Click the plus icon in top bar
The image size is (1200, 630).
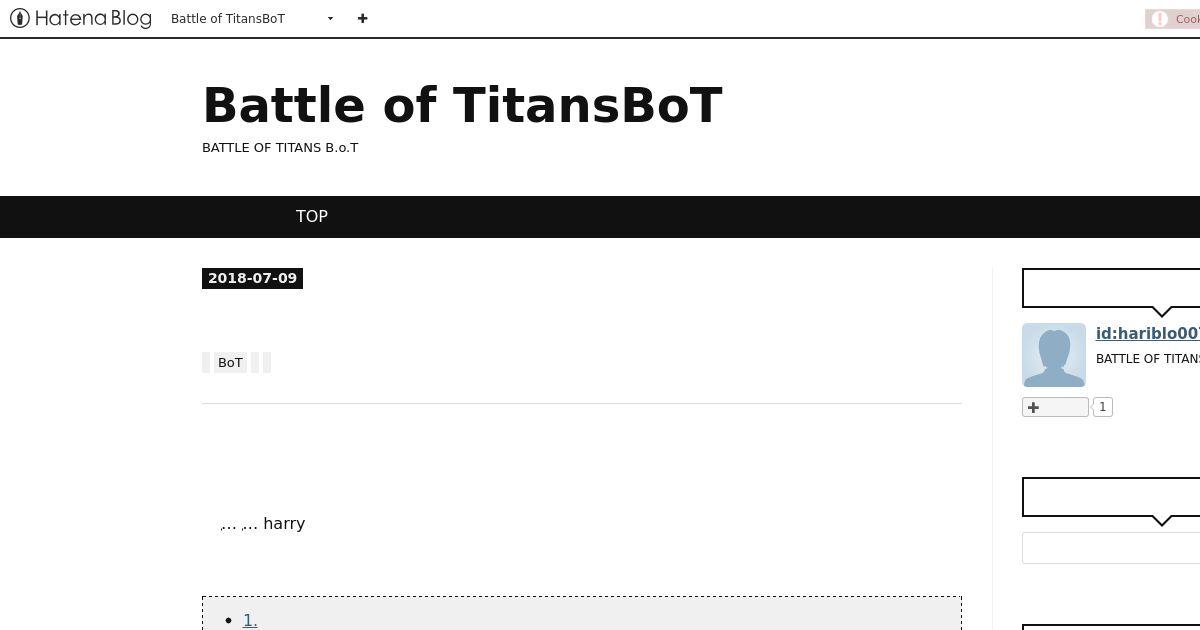(x=362, y=18)
